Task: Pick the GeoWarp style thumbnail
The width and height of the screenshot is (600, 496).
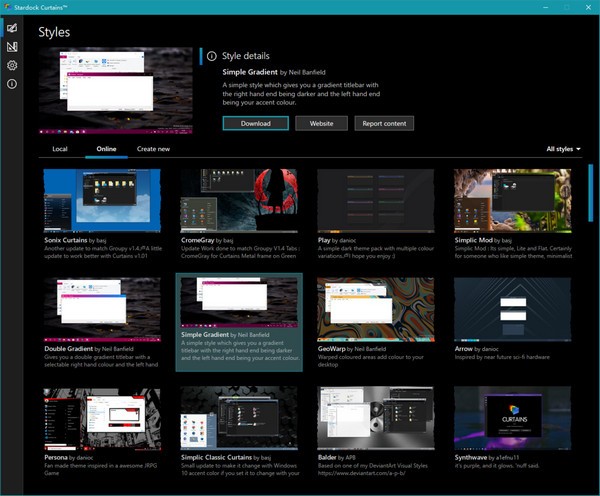Action: (376, 310)
